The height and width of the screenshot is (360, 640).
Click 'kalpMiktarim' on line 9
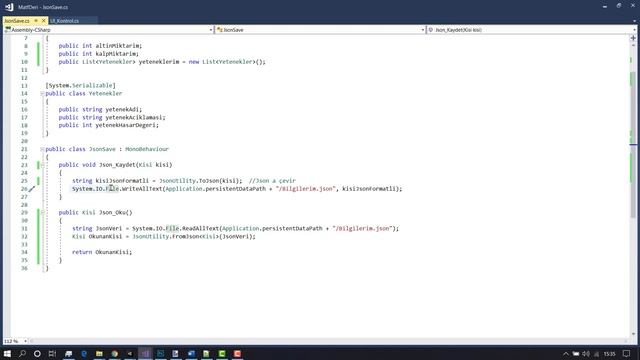tap(117, 54)
